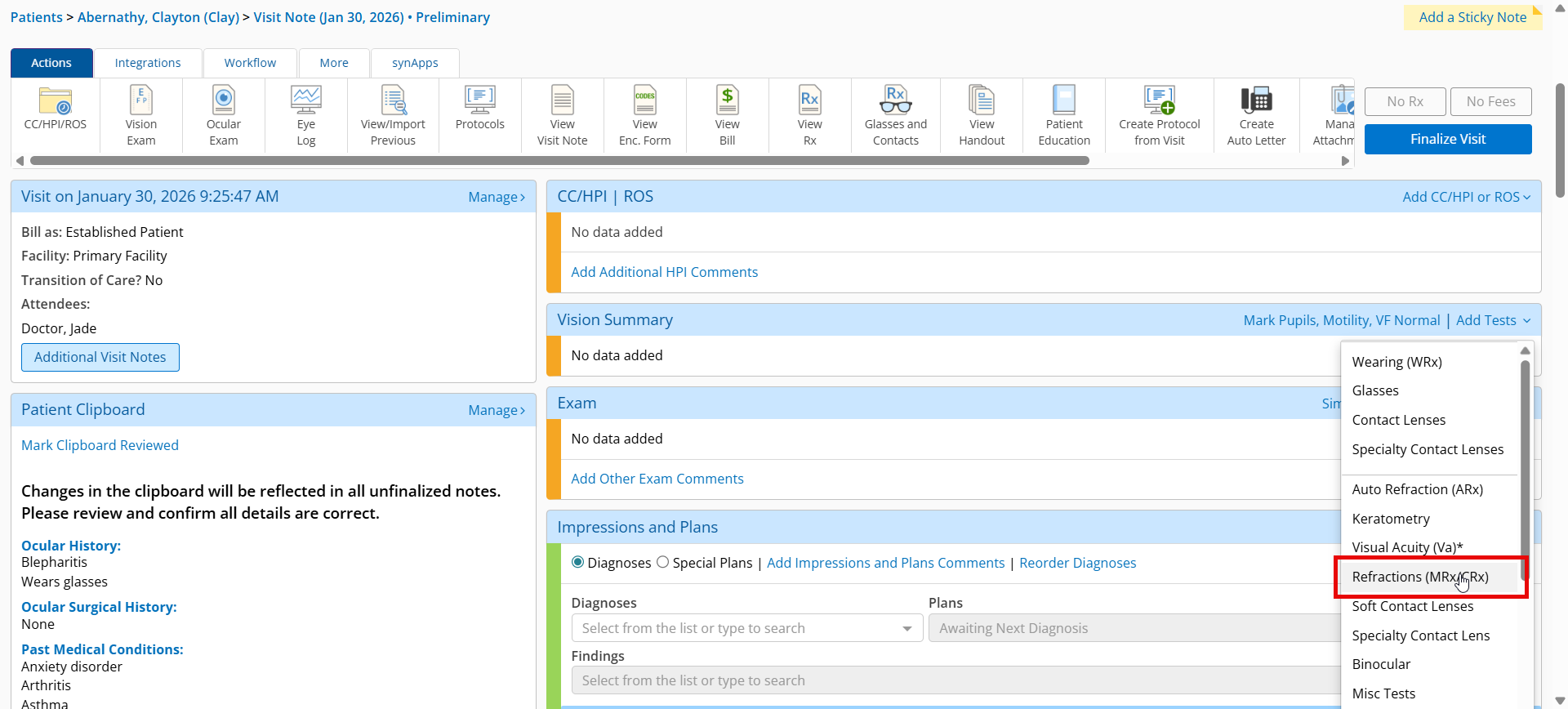The width and height of the screenshot is (1568, 709).
Task: Click Mark Clipboard Reviewed link
Action: 100,445
